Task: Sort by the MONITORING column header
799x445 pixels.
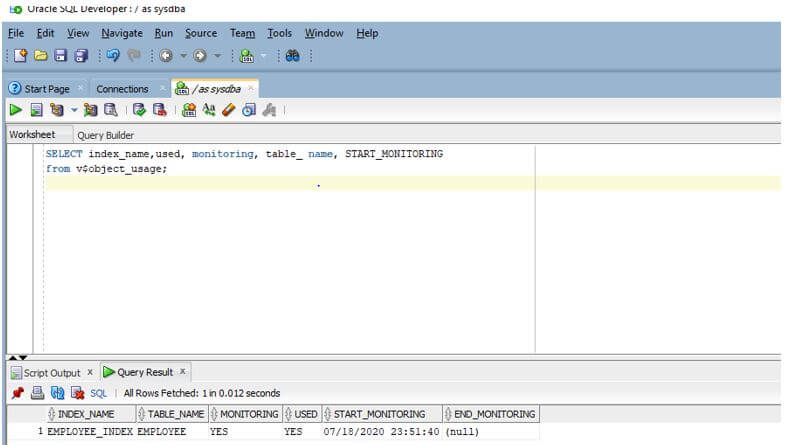Action: 245,414
